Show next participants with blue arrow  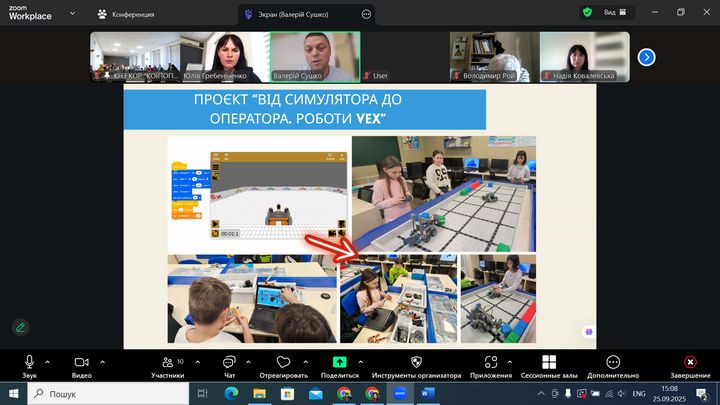tap(646, 57)
